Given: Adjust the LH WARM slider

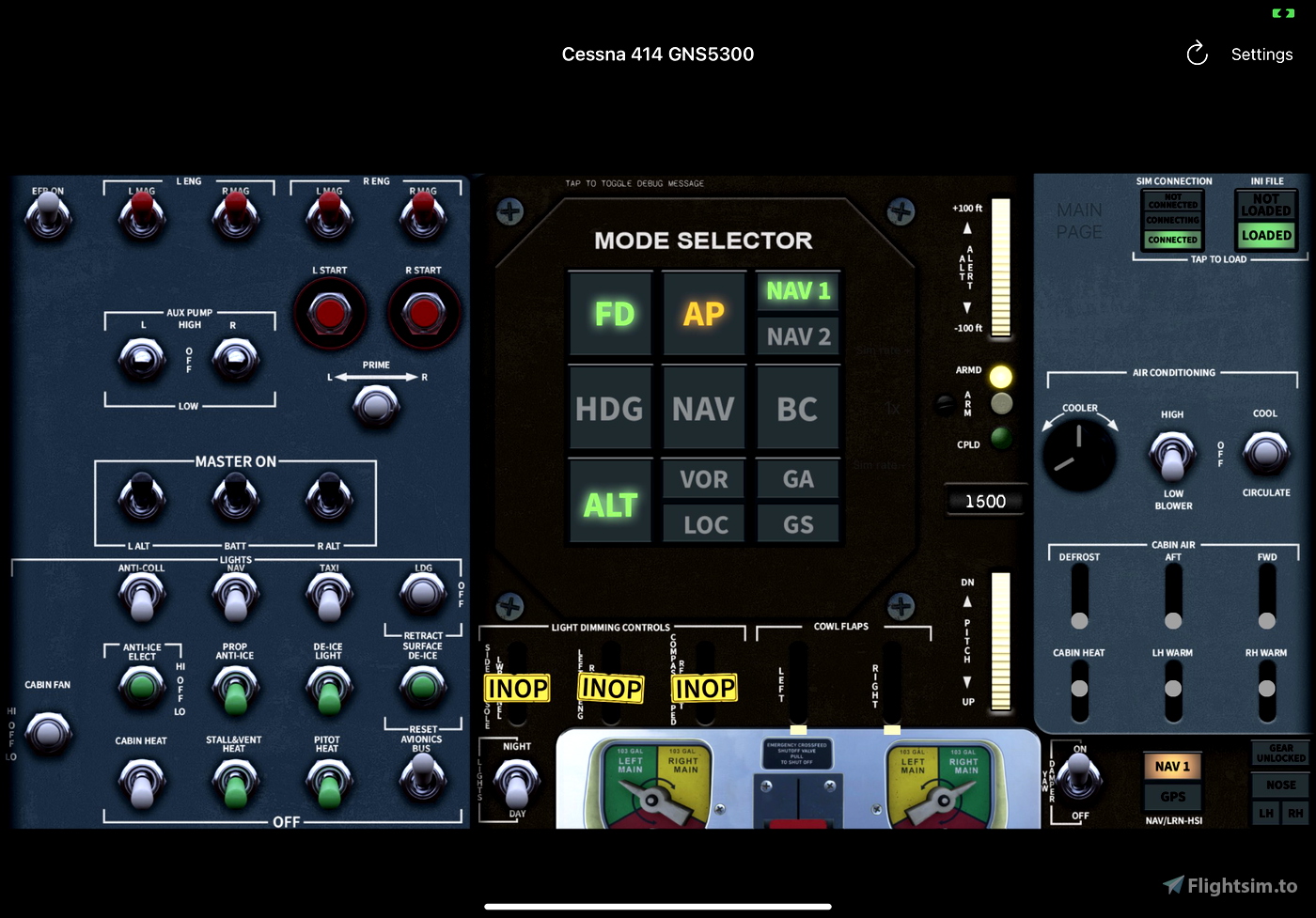Looking at the screenshot, I should 1173,691.
